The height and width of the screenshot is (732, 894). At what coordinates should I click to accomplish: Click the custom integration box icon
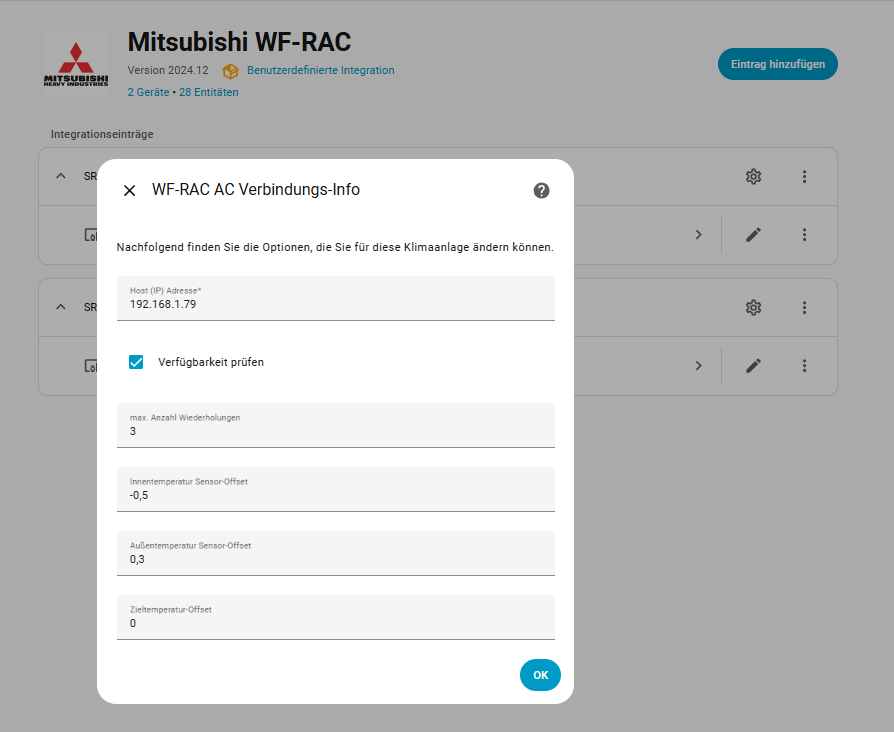pos(230,71)
